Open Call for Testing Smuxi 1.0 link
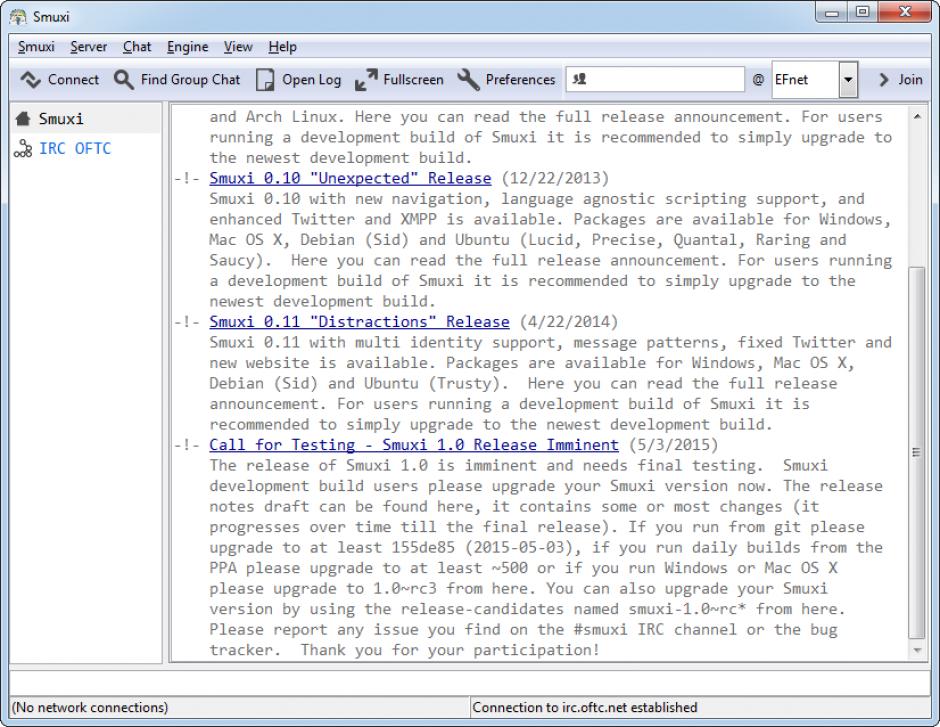 tap(414, 445)
